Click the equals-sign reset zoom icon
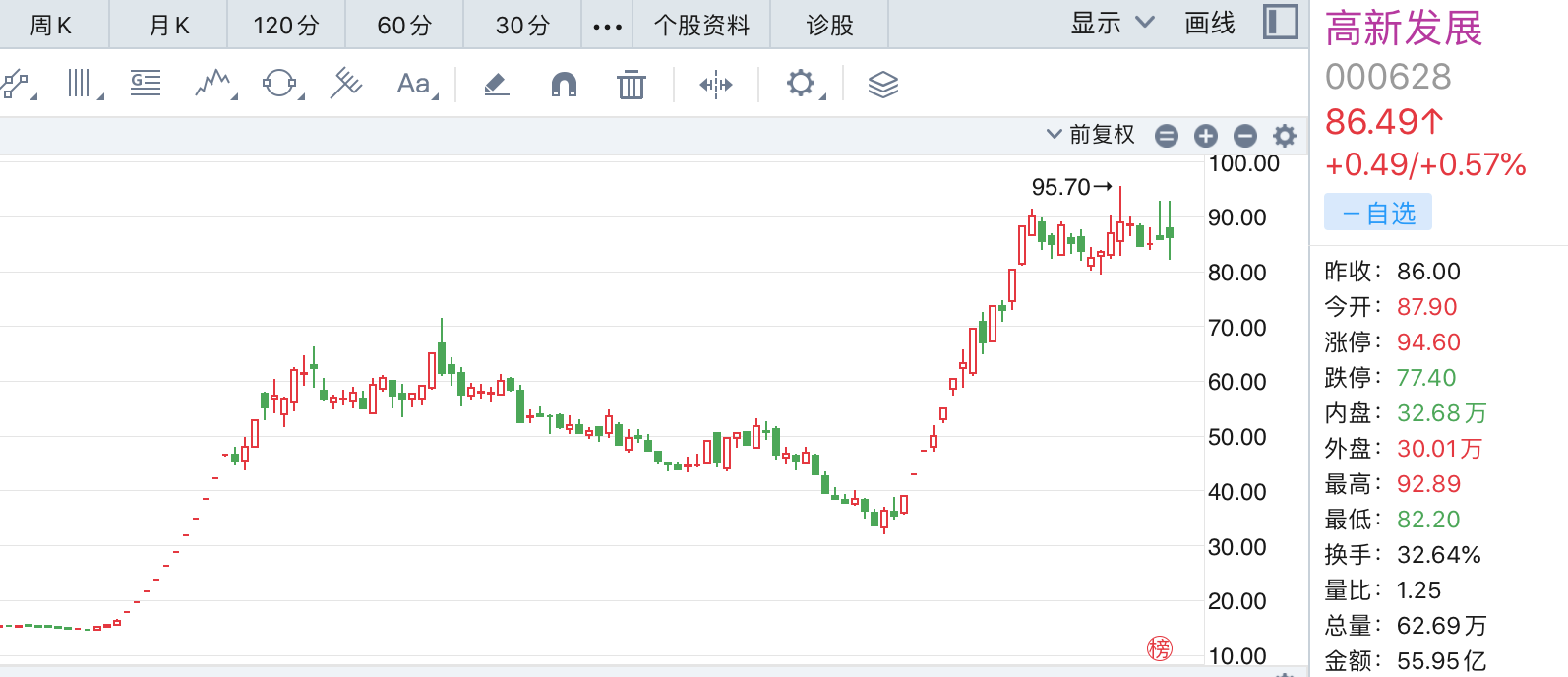Image resolution: width=1568 pixels, height=677 pixels. (x=1167, y=136)
